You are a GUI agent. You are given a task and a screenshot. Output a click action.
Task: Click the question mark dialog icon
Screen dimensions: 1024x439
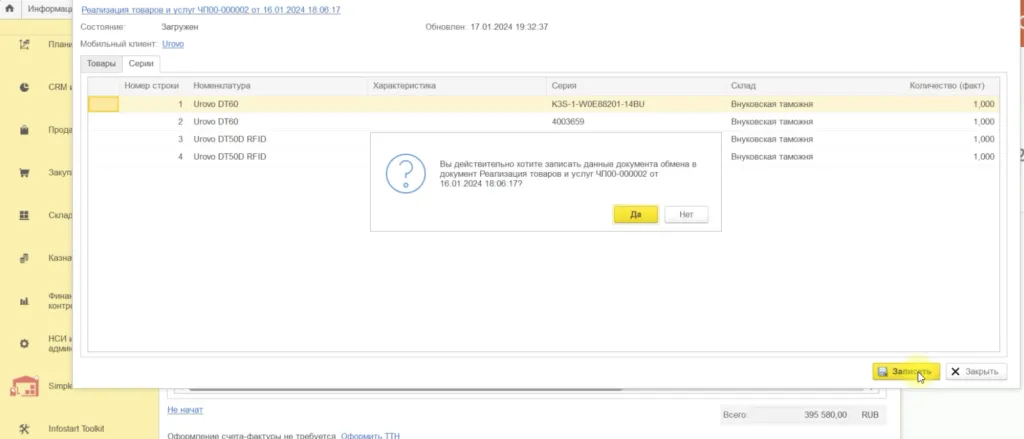[406, 174]
